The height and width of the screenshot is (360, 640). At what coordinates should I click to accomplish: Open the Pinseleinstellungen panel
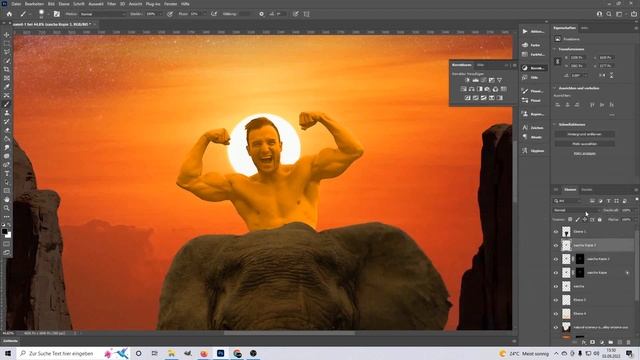534,91
